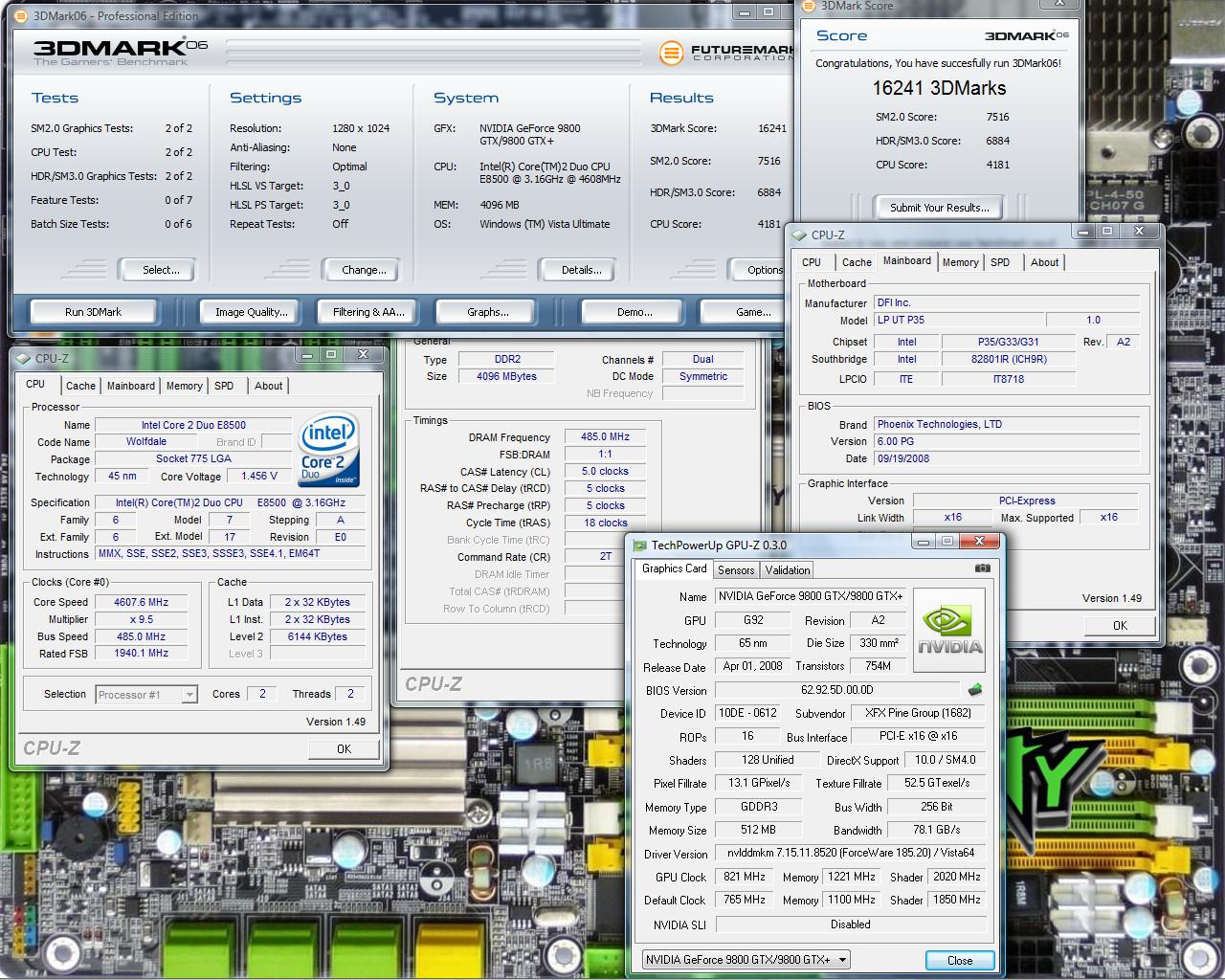Select CPU tab in CPU-Z Mainboard window
1225x980 pixels.
click(x=812, y=262)
